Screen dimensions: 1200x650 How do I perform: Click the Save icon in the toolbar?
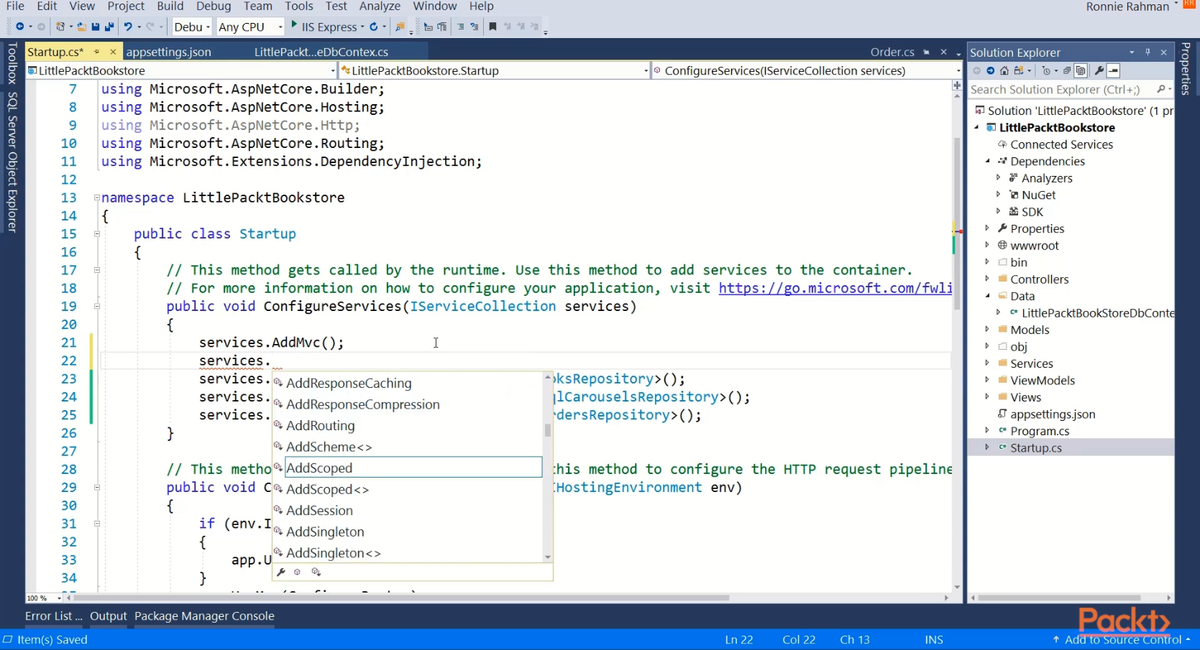(96, 26)
